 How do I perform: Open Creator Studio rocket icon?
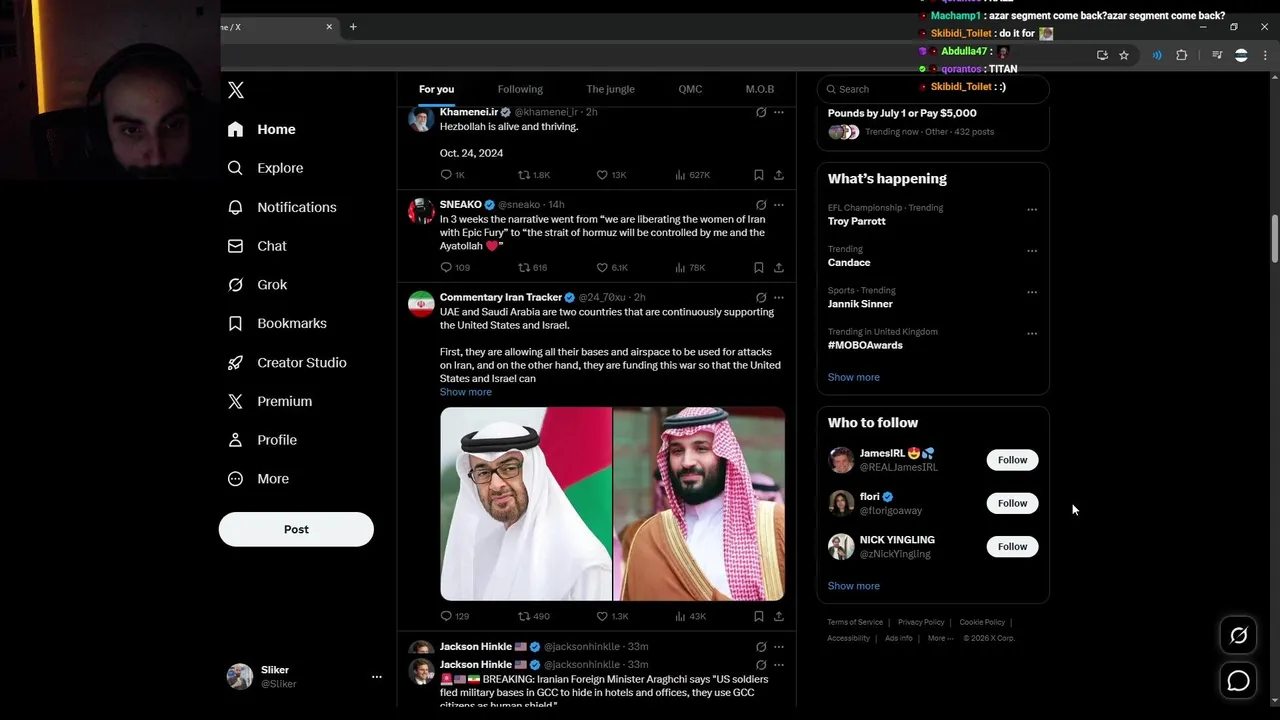click(235, 362)
